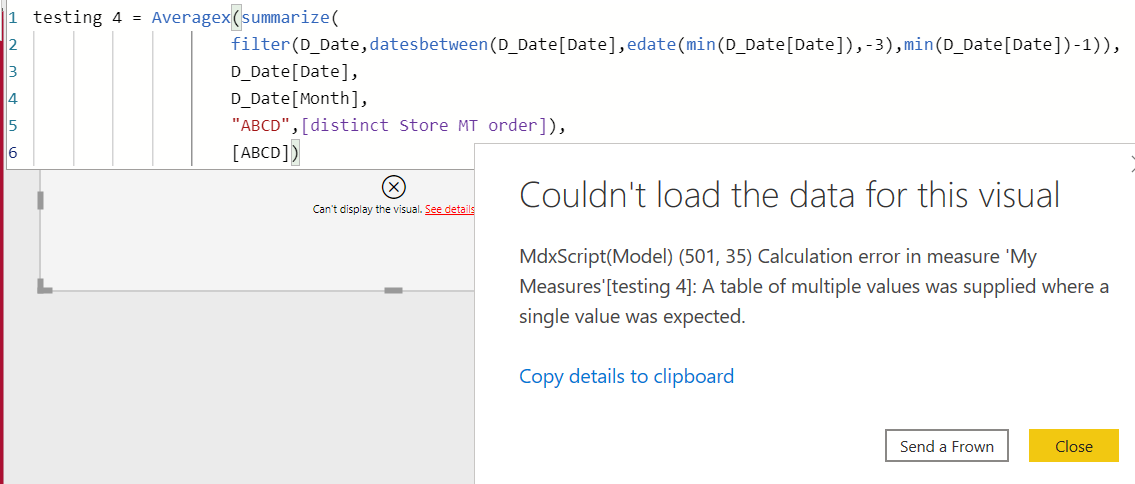Click the visual's left edge resize handle
This screenshot has height=484, width=1135.
tap(41, 200)
